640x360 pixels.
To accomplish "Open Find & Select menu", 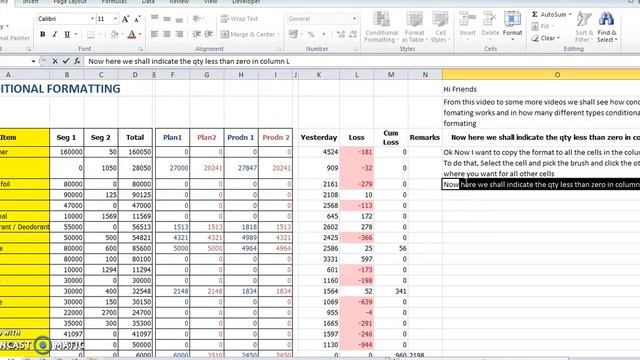I will (607, 27).
